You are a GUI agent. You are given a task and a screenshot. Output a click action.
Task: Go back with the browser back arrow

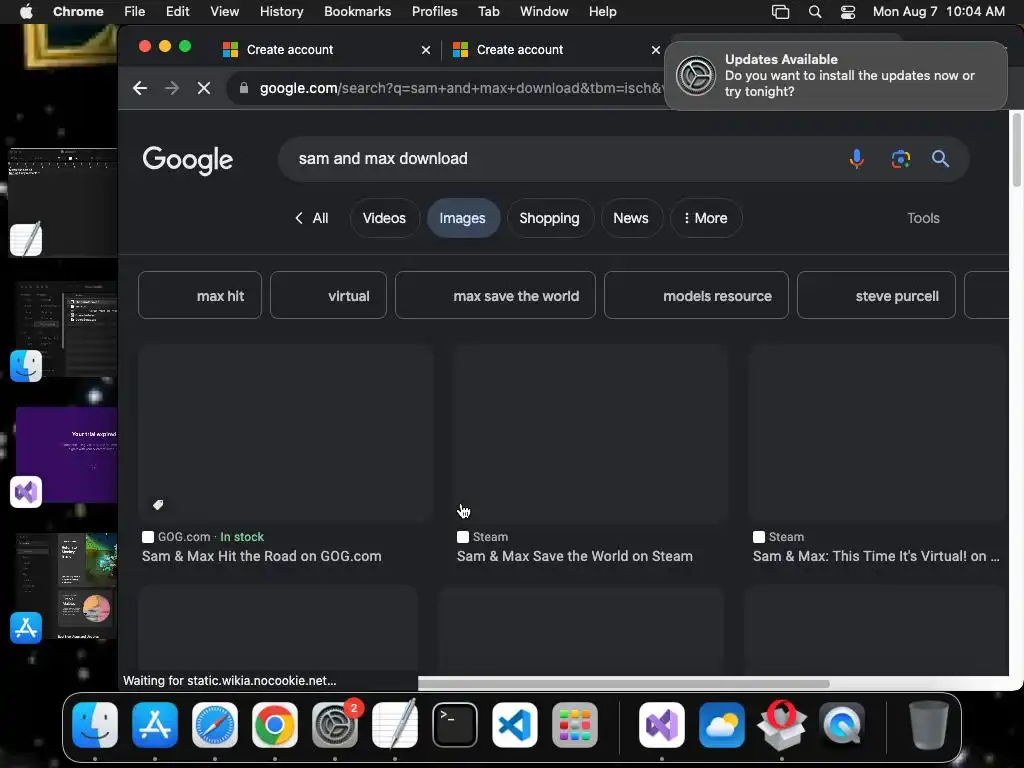(140, 88)
